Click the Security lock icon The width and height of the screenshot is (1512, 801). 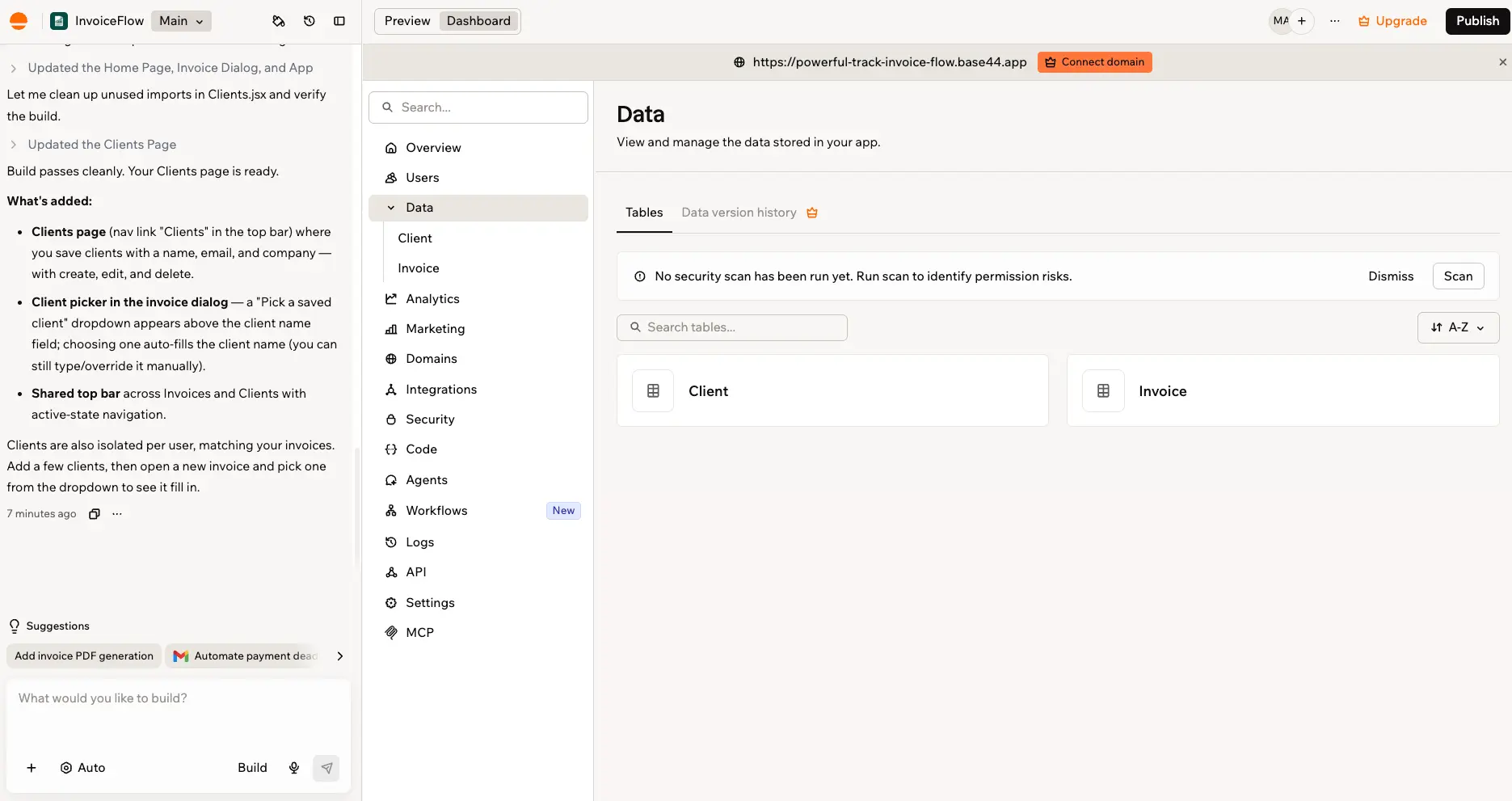coord(391,419)
